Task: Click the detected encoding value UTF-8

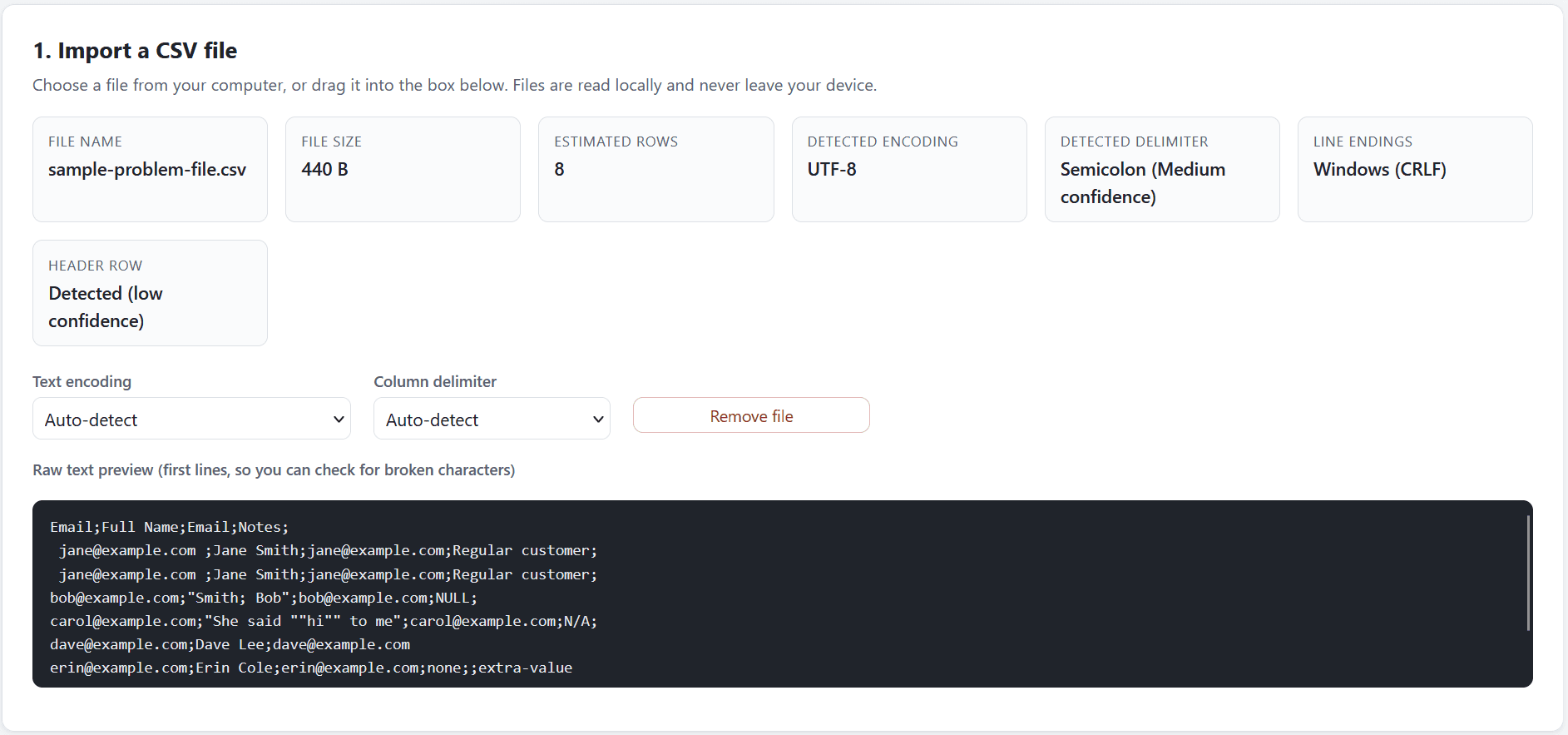Action: point(832,169)
